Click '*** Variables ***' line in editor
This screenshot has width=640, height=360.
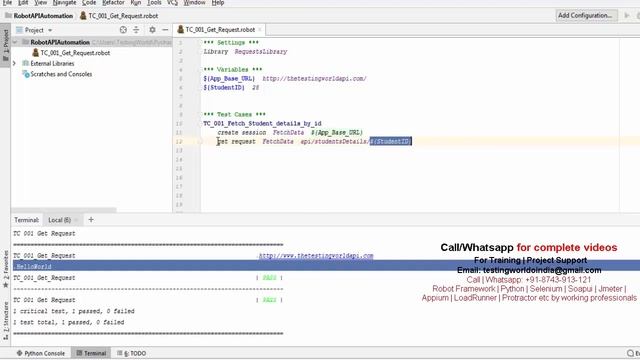[233, 69]
